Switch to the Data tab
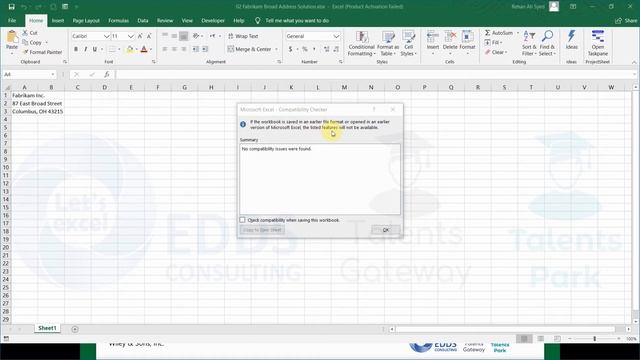This screenshot has height=360, width=640. pyautogui.click(x=143, y=20)
